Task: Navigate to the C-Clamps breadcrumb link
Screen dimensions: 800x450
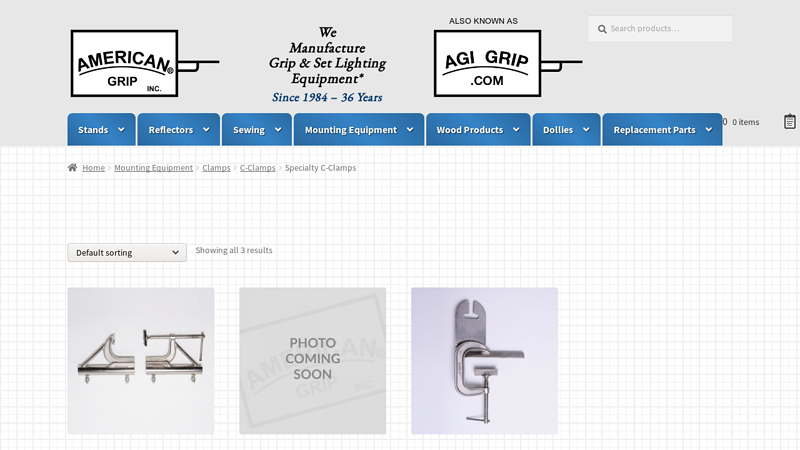Action: coord(257,168)
